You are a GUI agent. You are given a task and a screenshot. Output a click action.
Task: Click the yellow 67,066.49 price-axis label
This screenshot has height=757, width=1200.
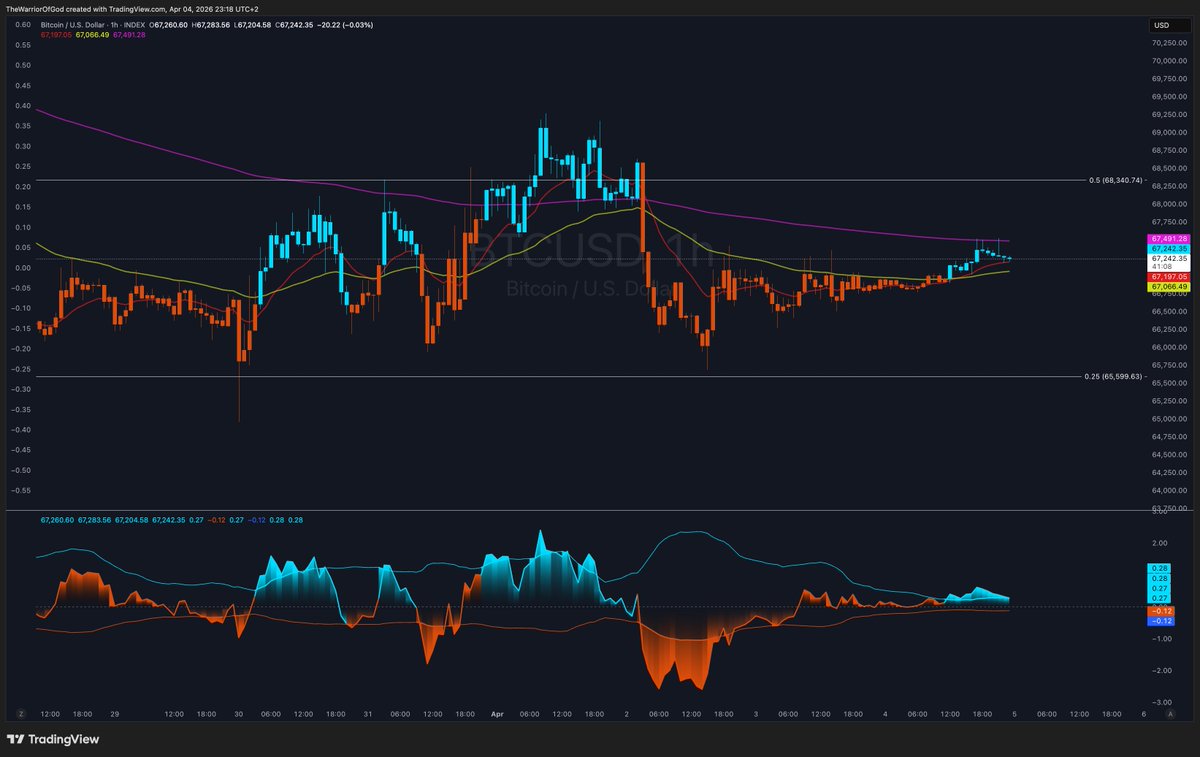click(1167, 286)
